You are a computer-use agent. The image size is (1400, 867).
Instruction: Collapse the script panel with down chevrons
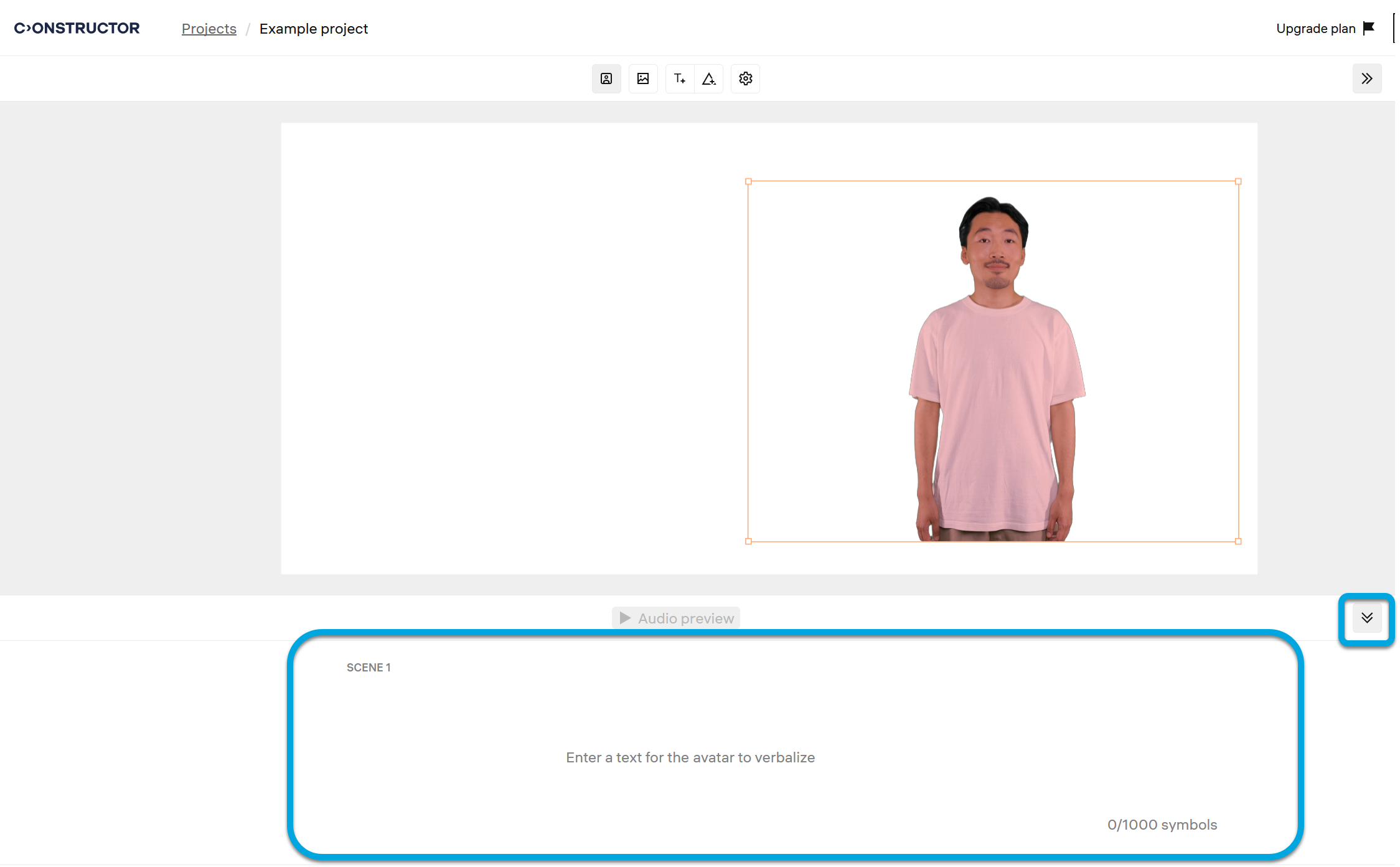pos(1366,618)
